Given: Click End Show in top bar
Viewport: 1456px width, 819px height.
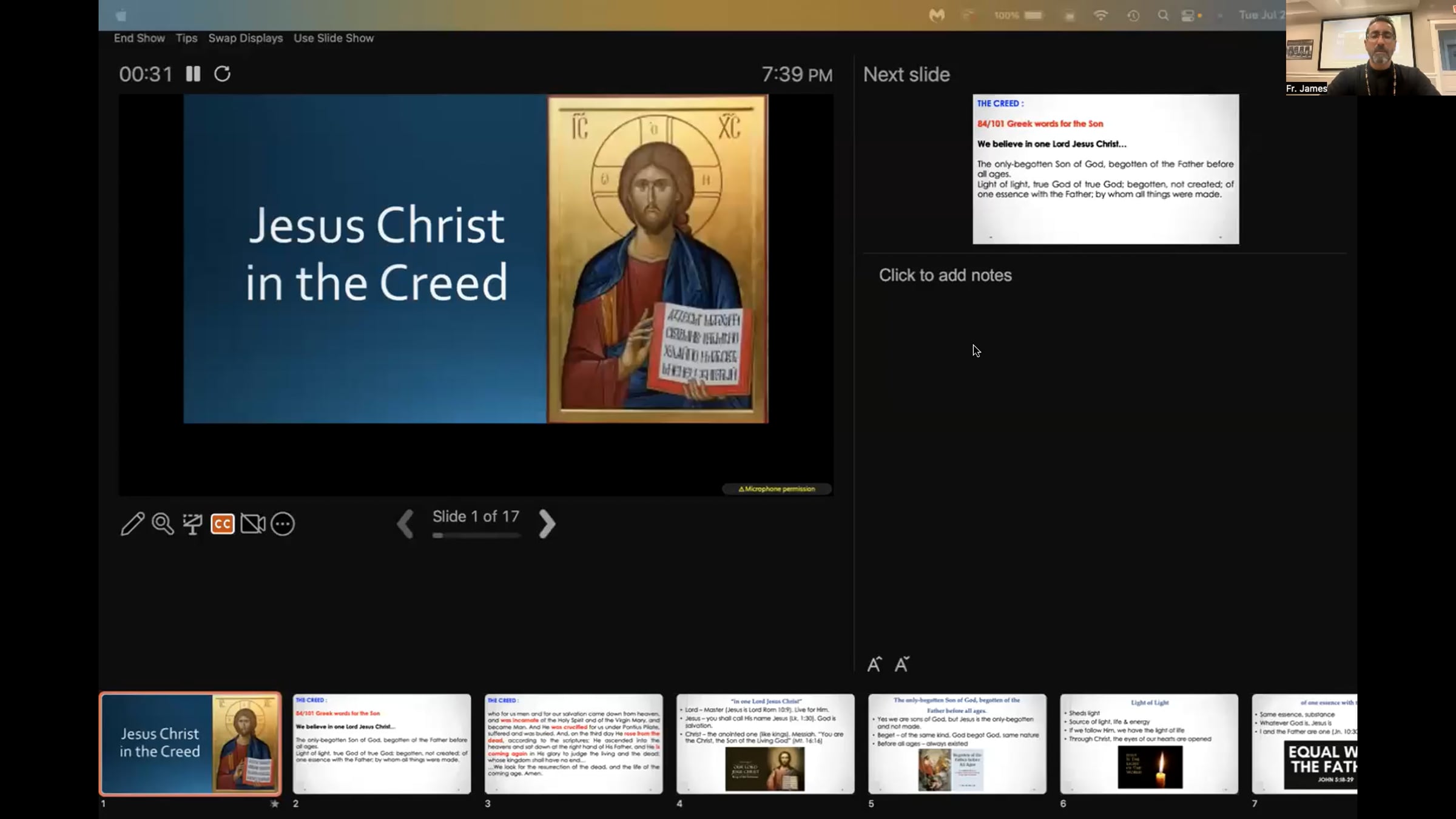Looking at the screenshot, I should coord(139,38).
